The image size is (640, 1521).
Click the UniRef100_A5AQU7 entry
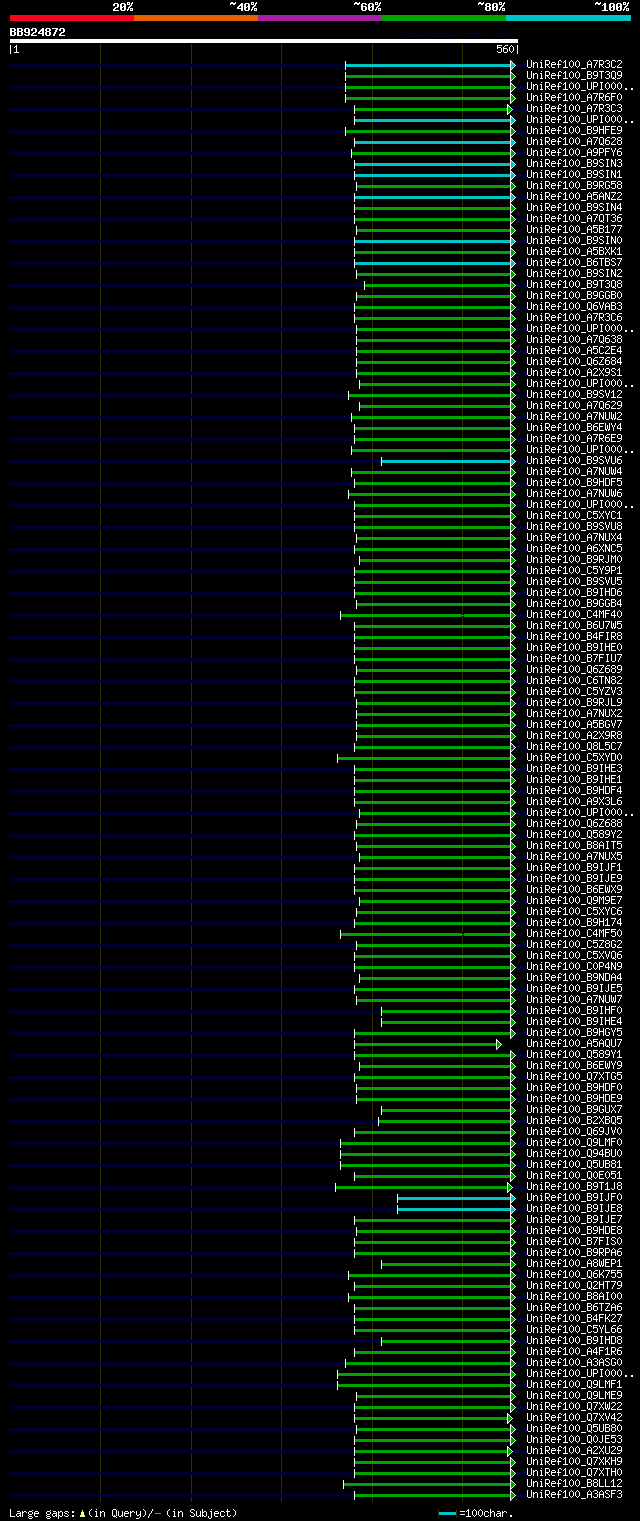pyautogui.click(x=574, y=1044)
